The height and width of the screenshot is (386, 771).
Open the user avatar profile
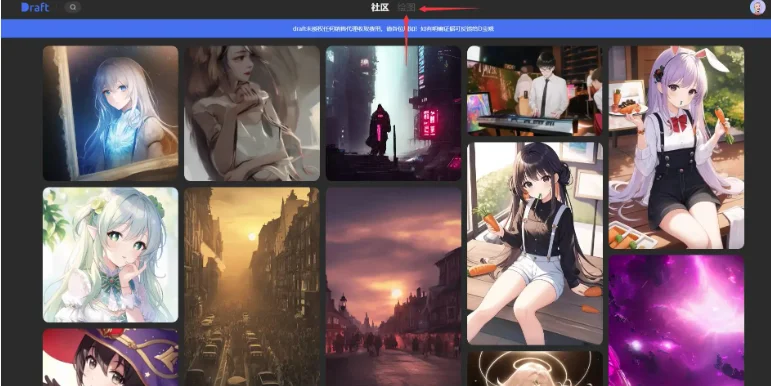pyautogui.click(x=757, y=7)
